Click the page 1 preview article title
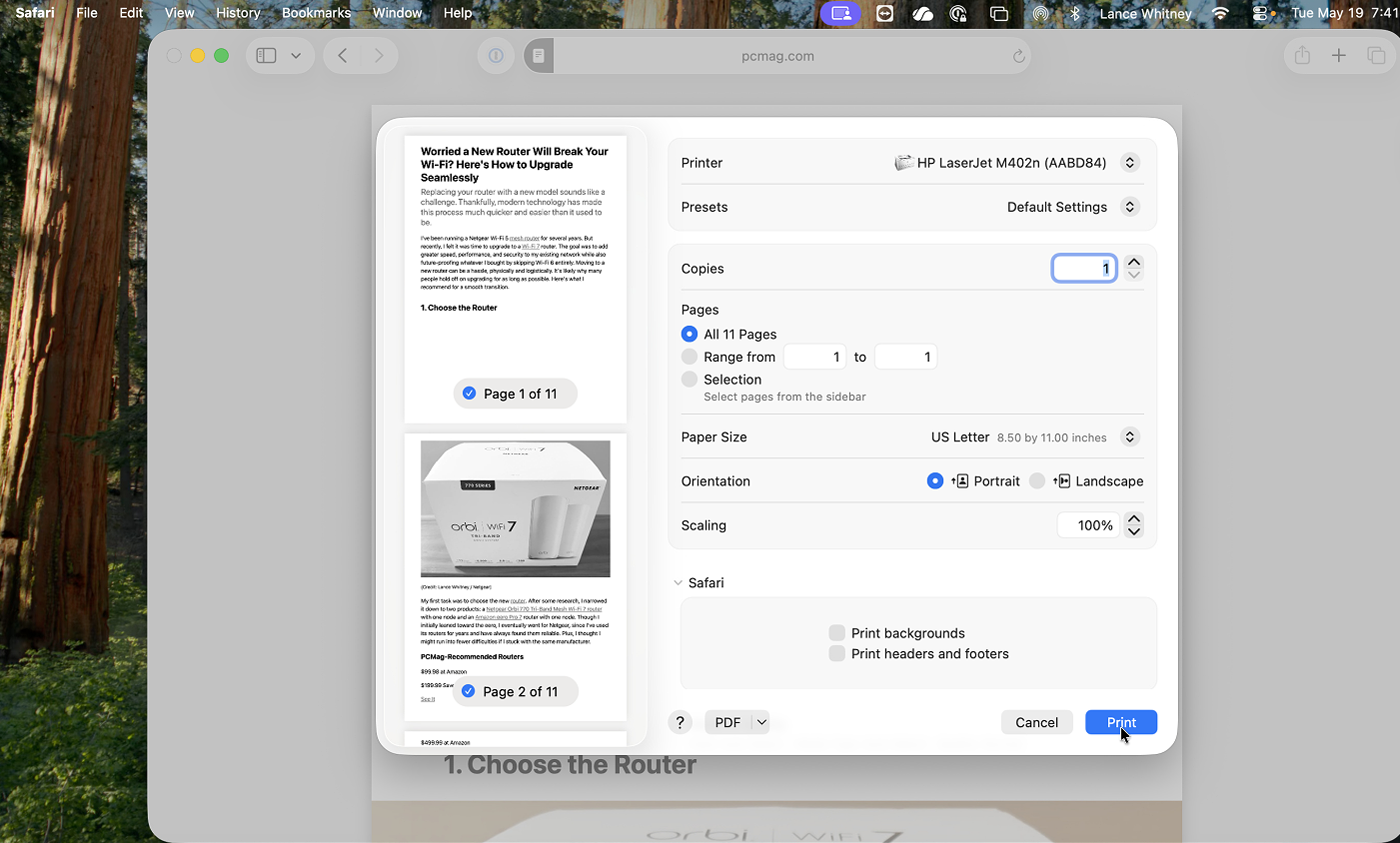 click(x=514, y=164)
